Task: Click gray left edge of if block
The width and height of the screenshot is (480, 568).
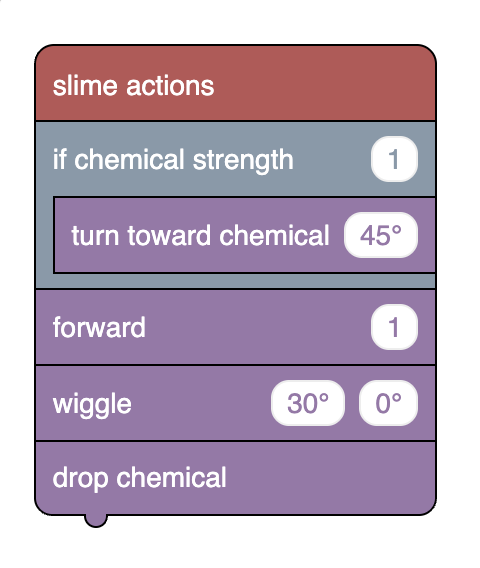Action: pos(44,235)
